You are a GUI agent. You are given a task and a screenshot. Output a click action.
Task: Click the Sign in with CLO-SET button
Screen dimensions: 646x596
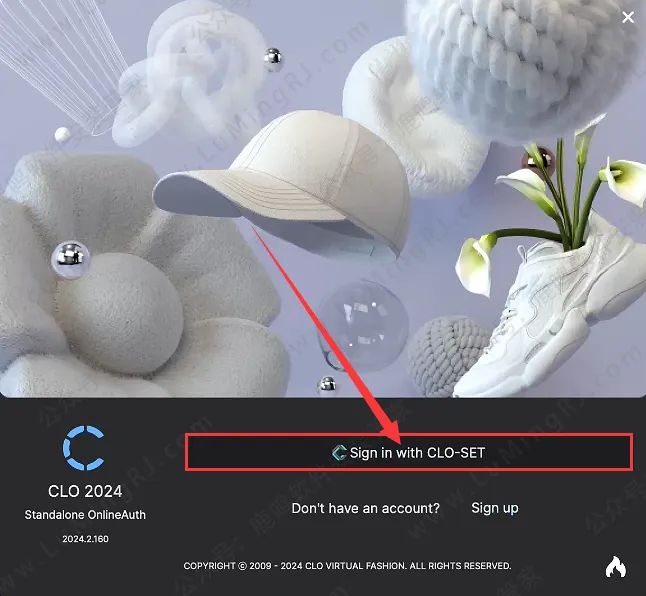point(409,452)
